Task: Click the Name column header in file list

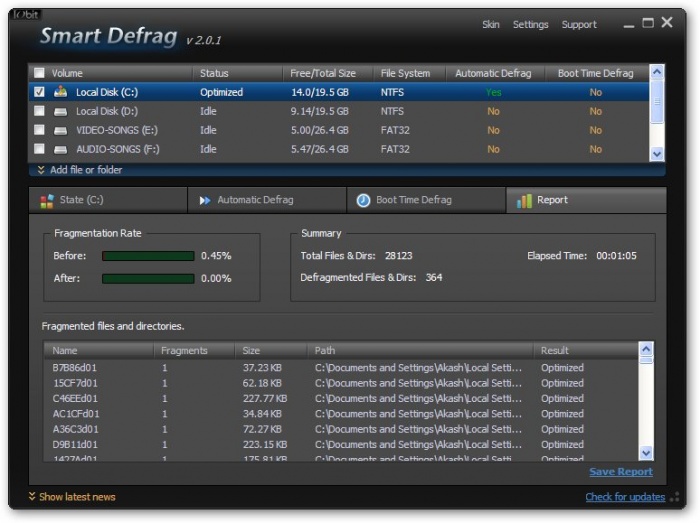Action: point(99,351)
